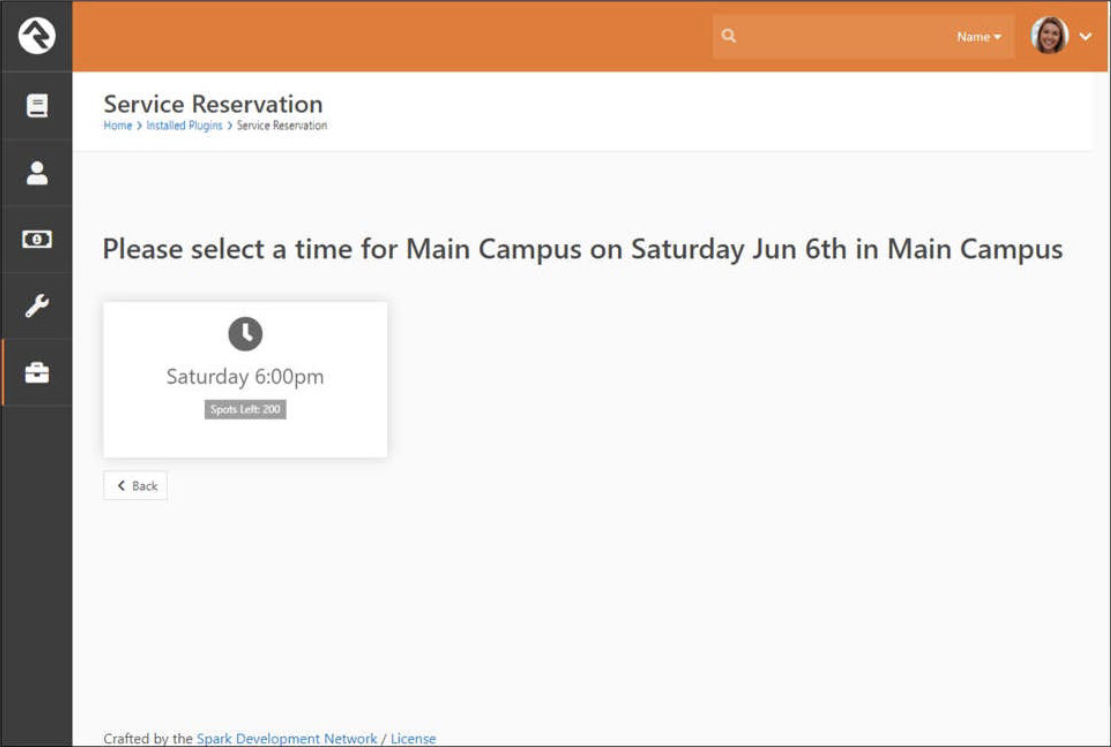Open the People icon in sidebar
1111x747 pixels.
(36, 173)
